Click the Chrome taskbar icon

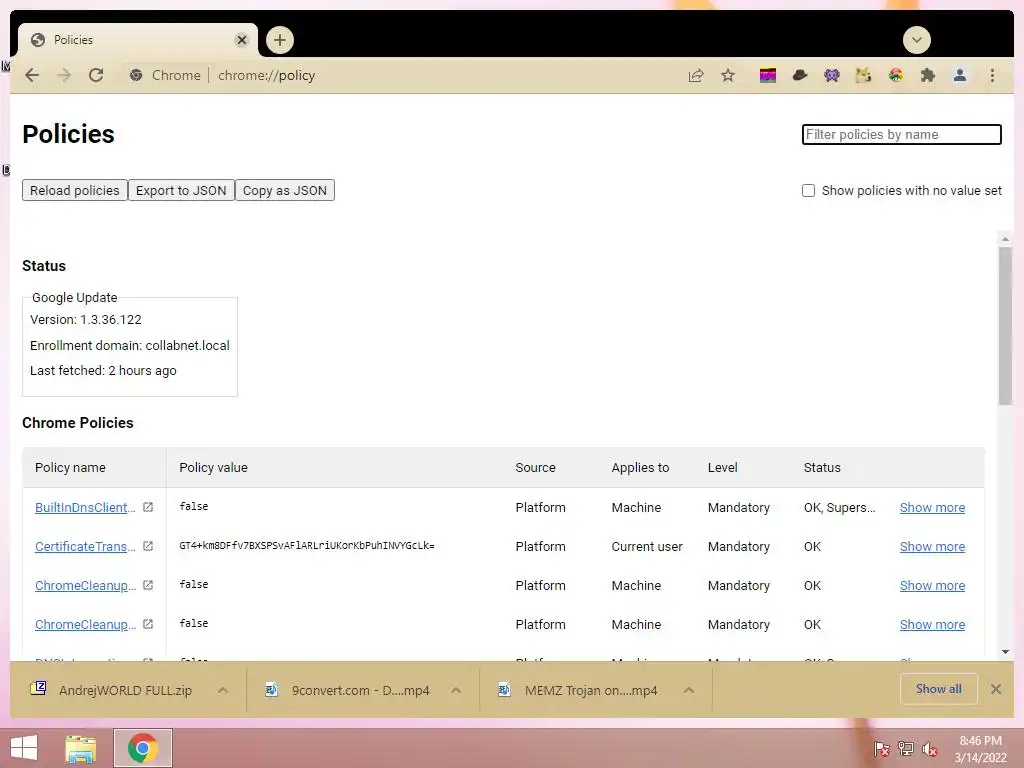[x=143, y=748]
